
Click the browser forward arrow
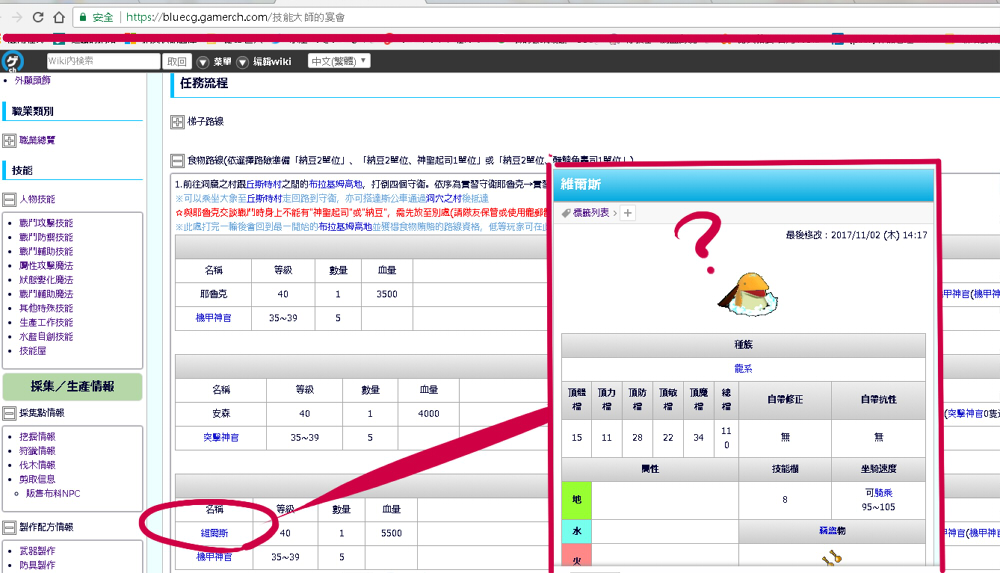coord(17,17)
